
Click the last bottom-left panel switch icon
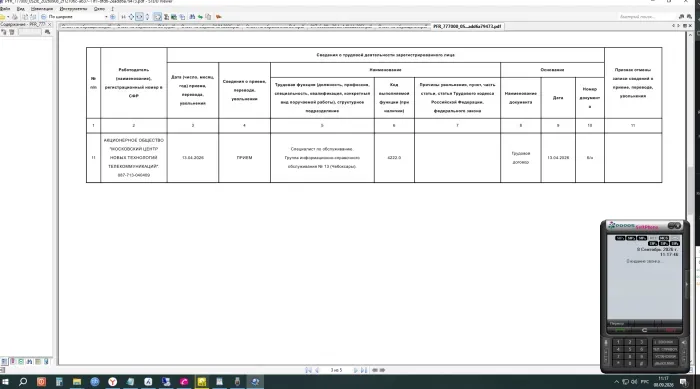46,361
